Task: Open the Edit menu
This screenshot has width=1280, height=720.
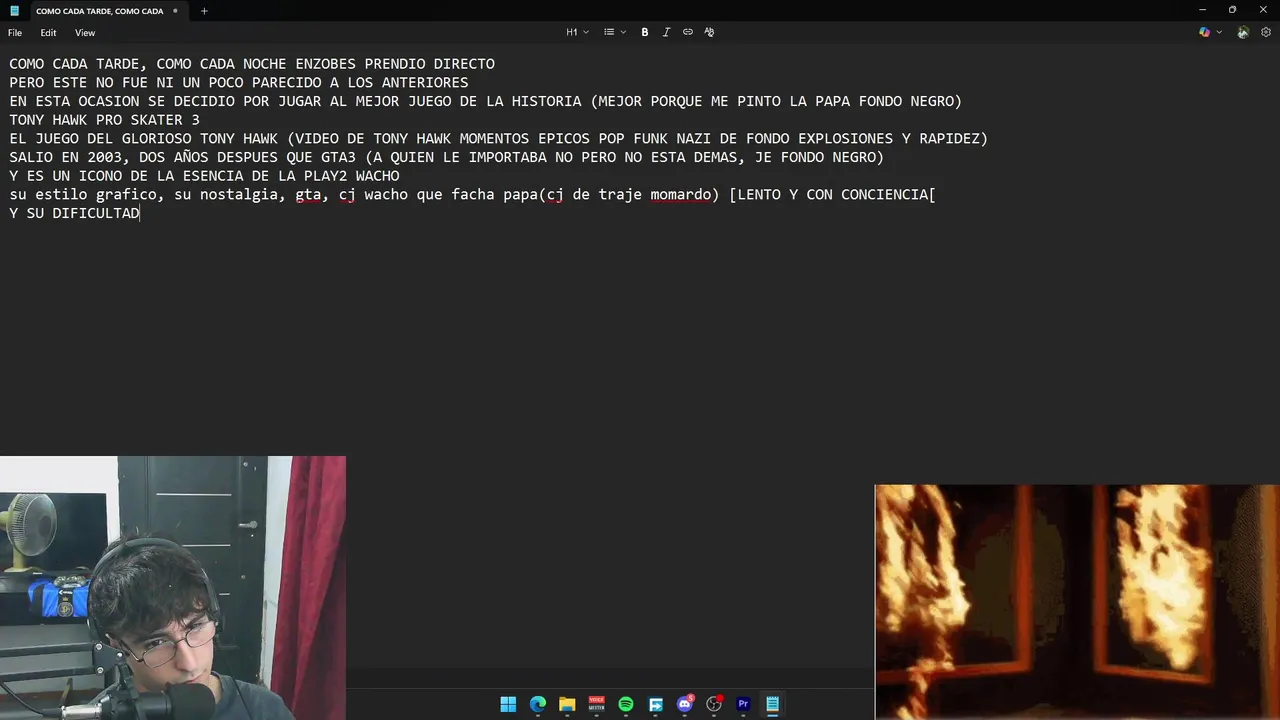Action: (x=48, y=33)
